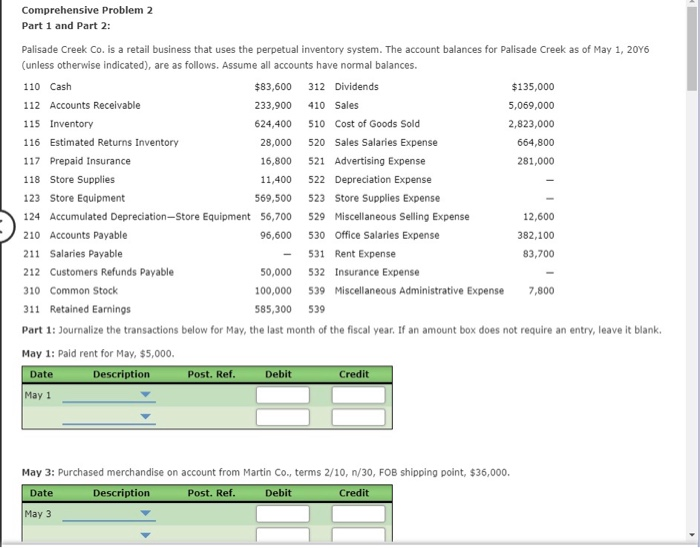
Task: Click May 1 first row Credit field
Action: point(358,395)
